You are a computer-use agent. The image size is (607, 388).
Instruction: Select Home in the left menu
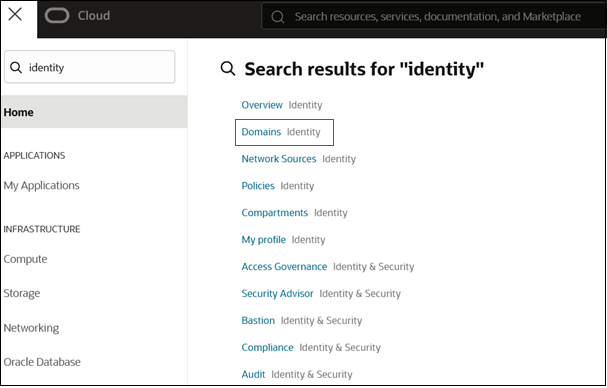point(94,112)
